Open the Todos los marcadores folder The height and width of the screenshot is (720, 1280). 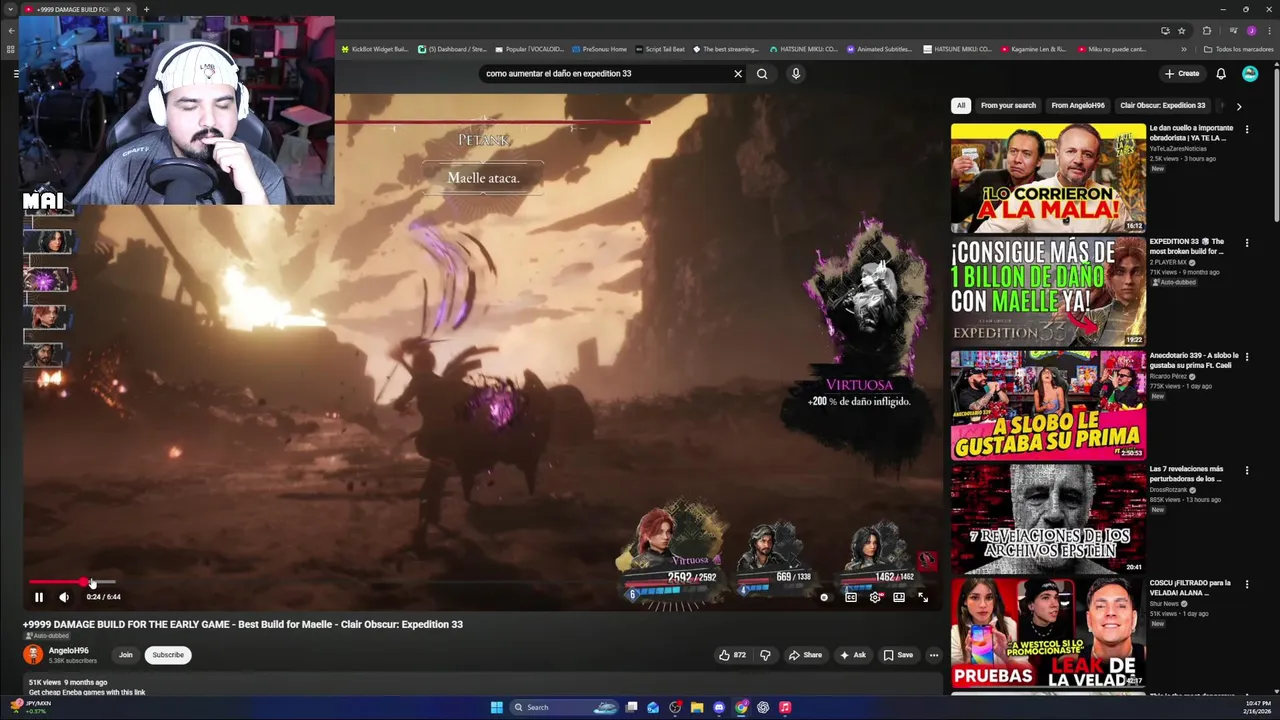1238,49
